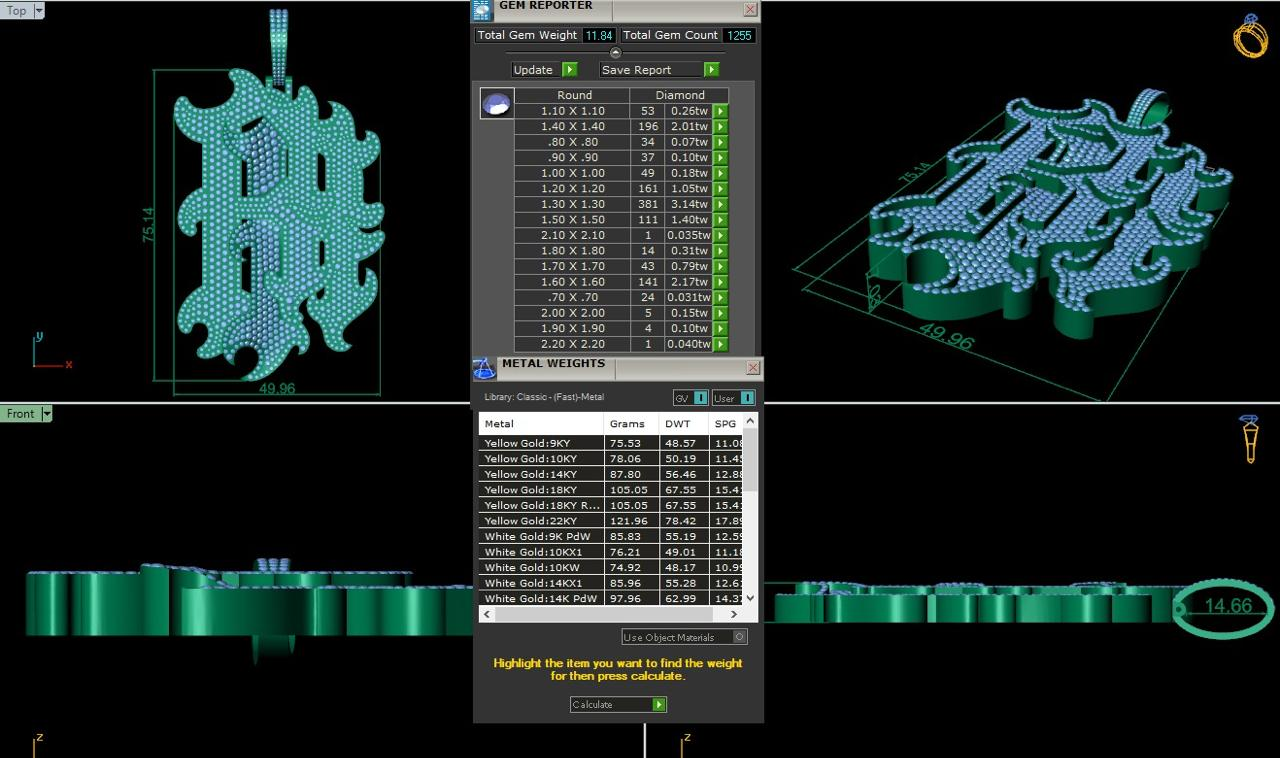Select White Gold:10KW metal row

541,567
